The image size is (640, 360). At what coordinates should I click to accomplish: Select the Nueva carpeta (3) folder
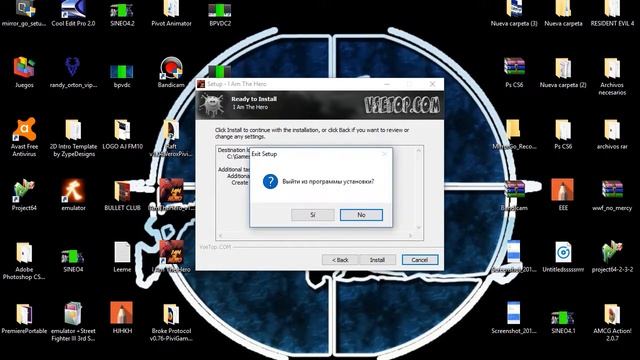coord(514,13)
